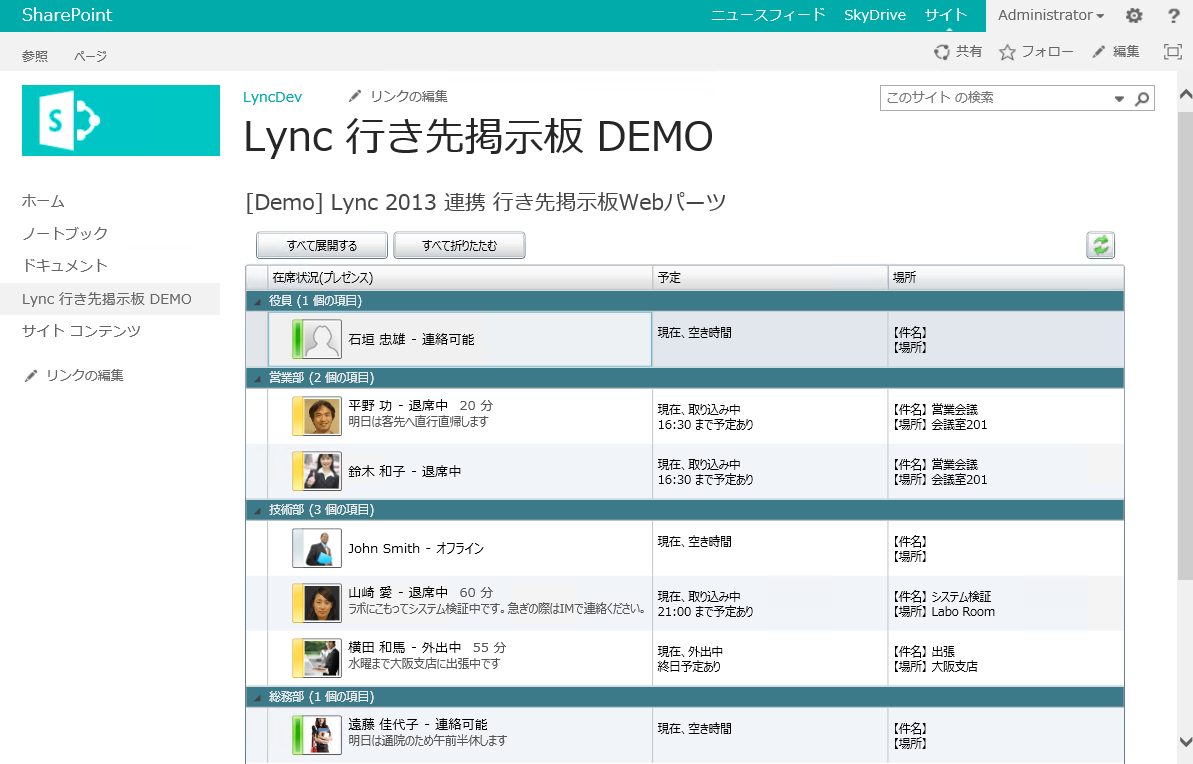Click the 編集 pencil icon in the ribbon
Viewport: 1193px width, 764px height.
click(1099, 52)
